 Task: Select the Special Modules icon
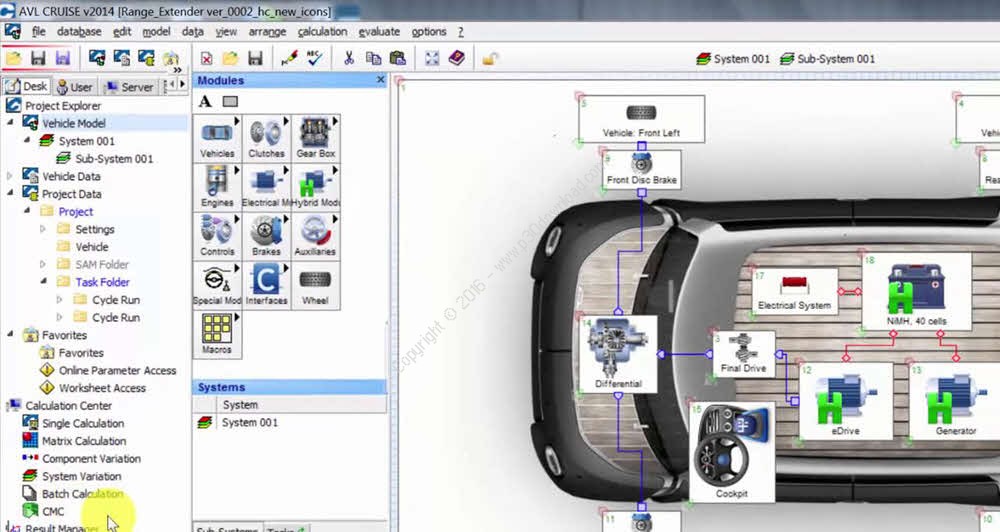click(x=217, y=286)
